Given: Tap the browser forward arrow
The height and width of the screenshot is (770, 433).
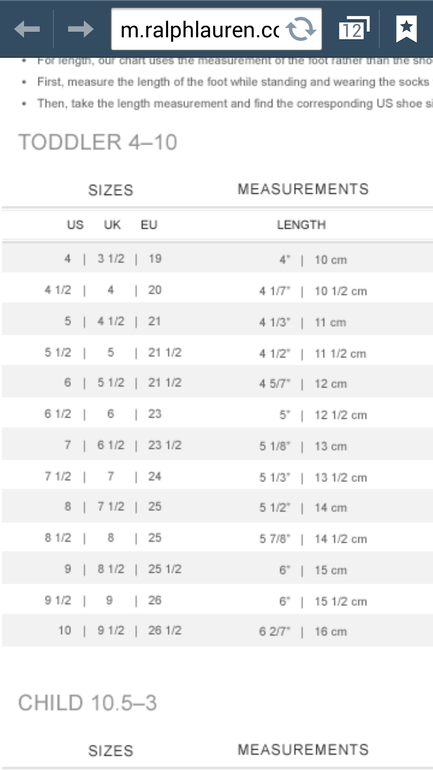Looking at the screenshot, I should pos(81,29).
